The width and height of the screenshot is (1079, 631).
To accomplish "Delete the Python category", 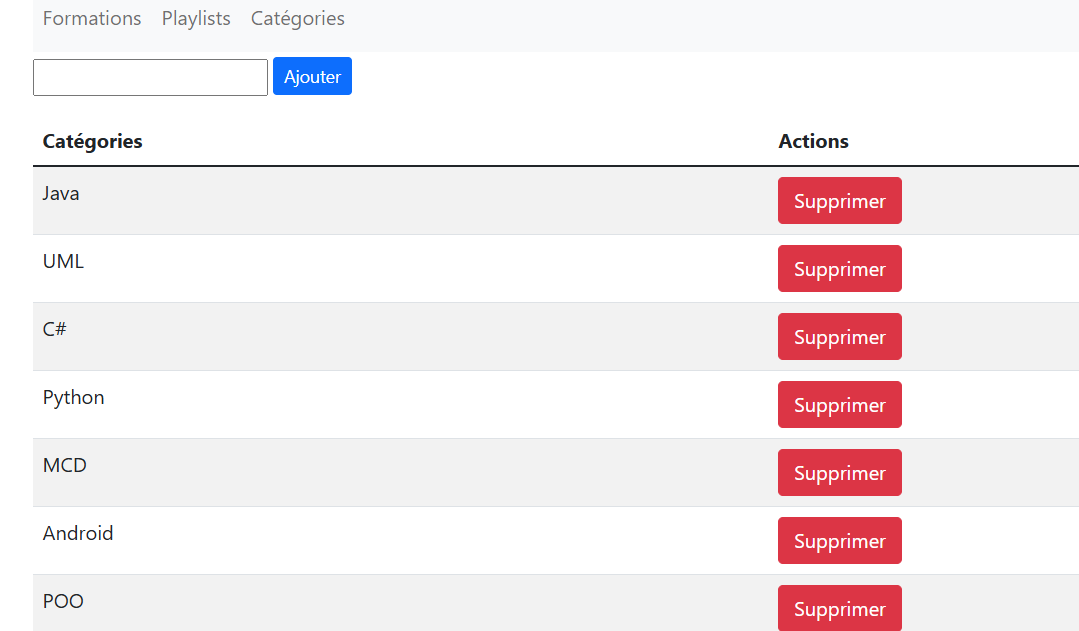I will 839,405.
